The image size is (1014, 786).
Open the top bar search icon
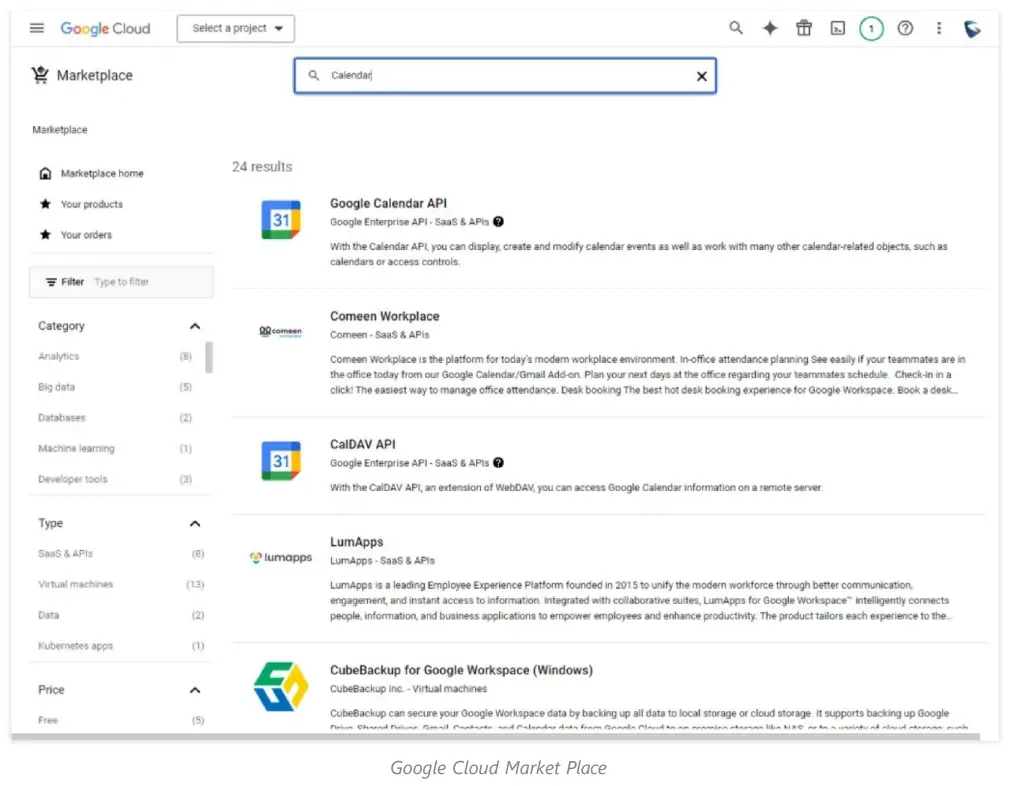(x=735, y=28)
